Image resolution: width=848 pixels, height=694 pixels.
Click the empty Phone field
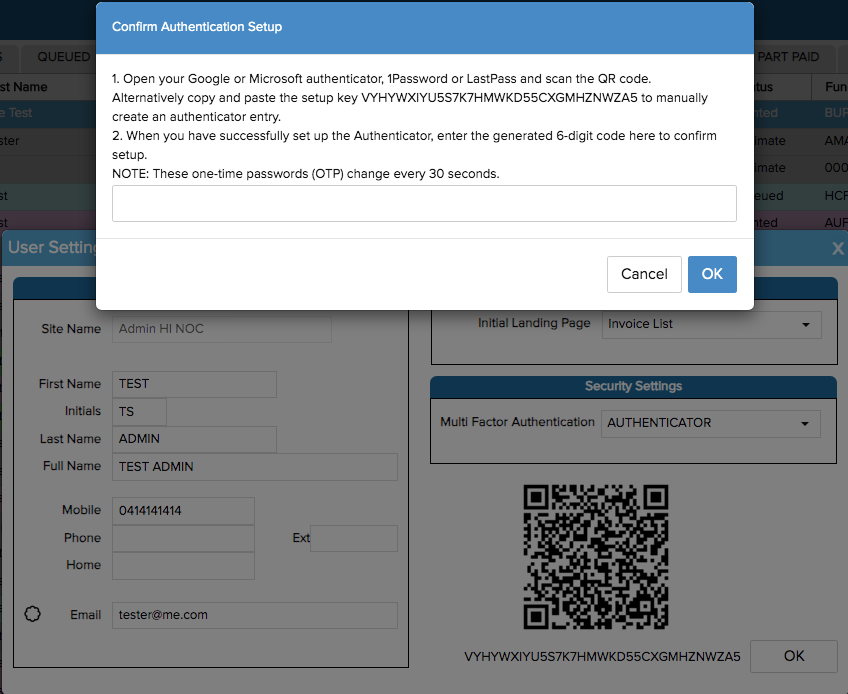point(183,538)
